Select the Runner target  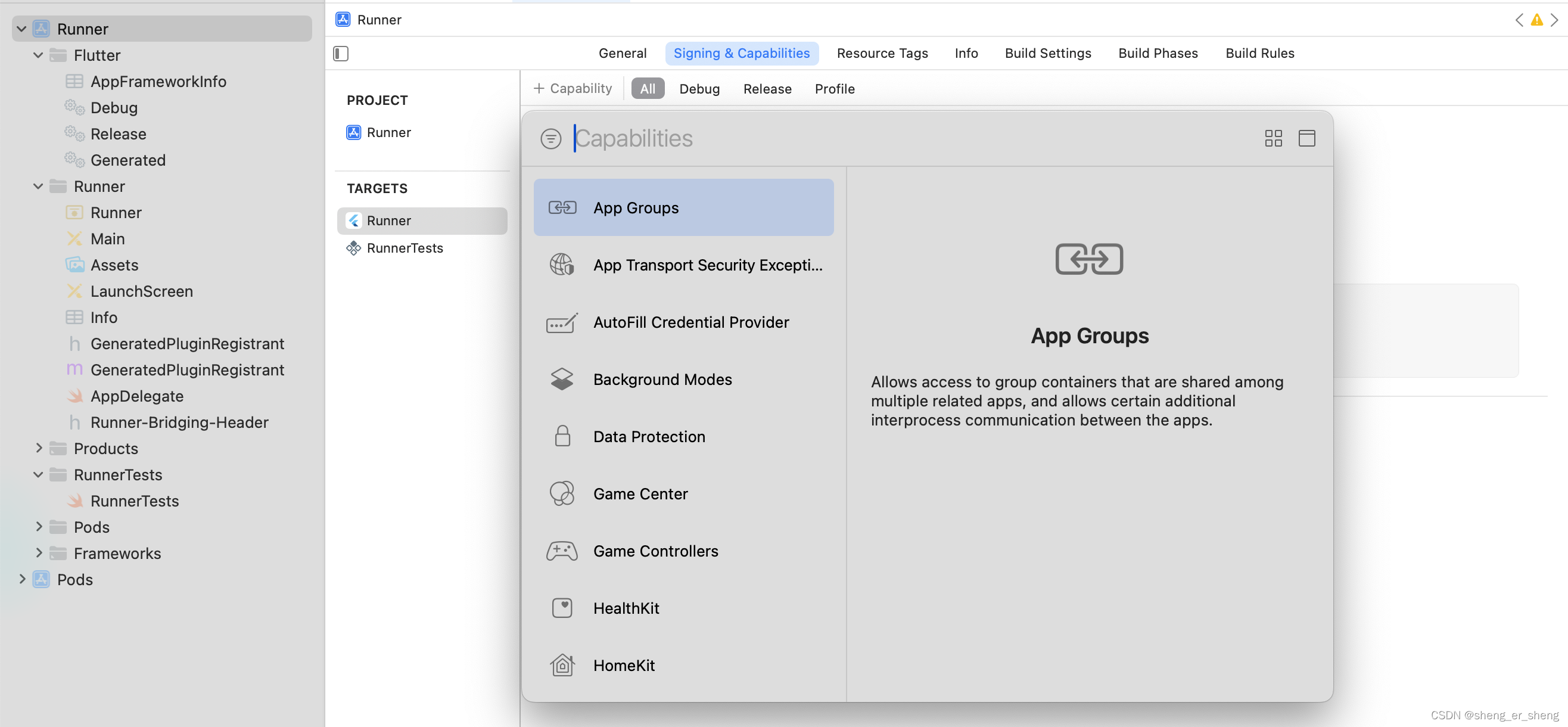point(422,220)
